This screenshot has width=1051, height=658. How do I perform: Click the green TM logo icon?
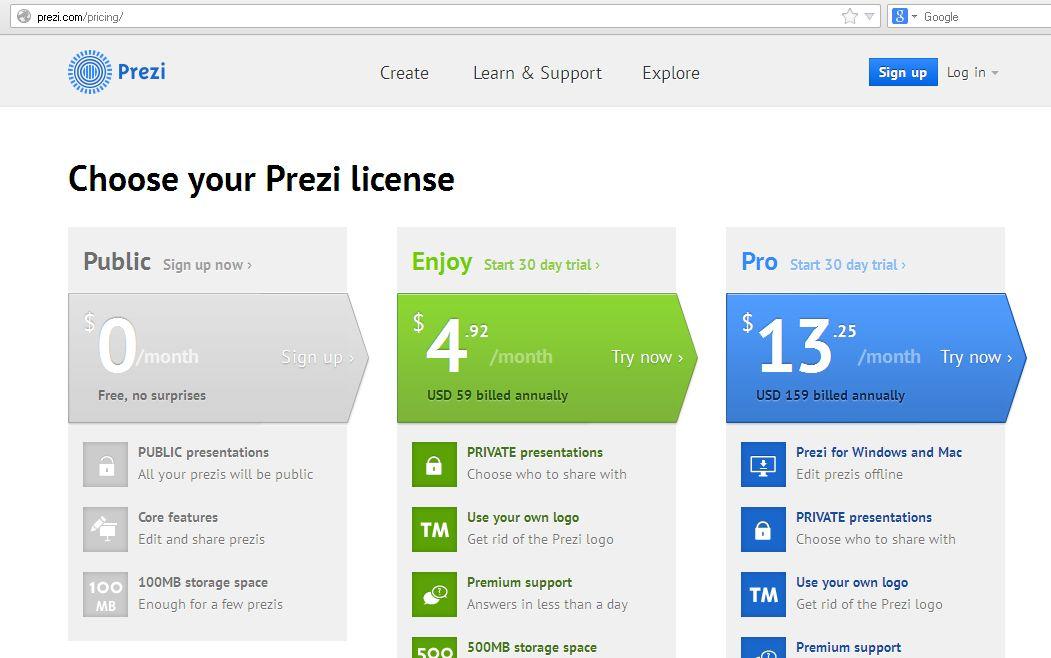click(x=434, y=529)
